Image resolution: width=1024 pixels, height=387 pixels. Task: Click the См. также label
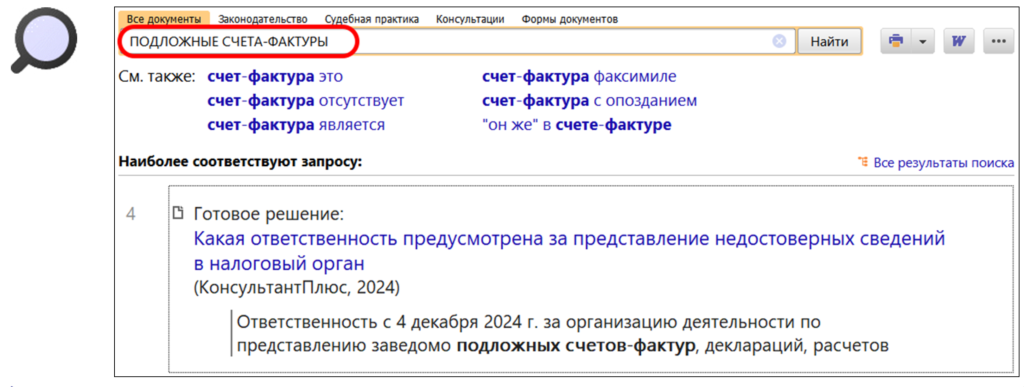point(157,77)
